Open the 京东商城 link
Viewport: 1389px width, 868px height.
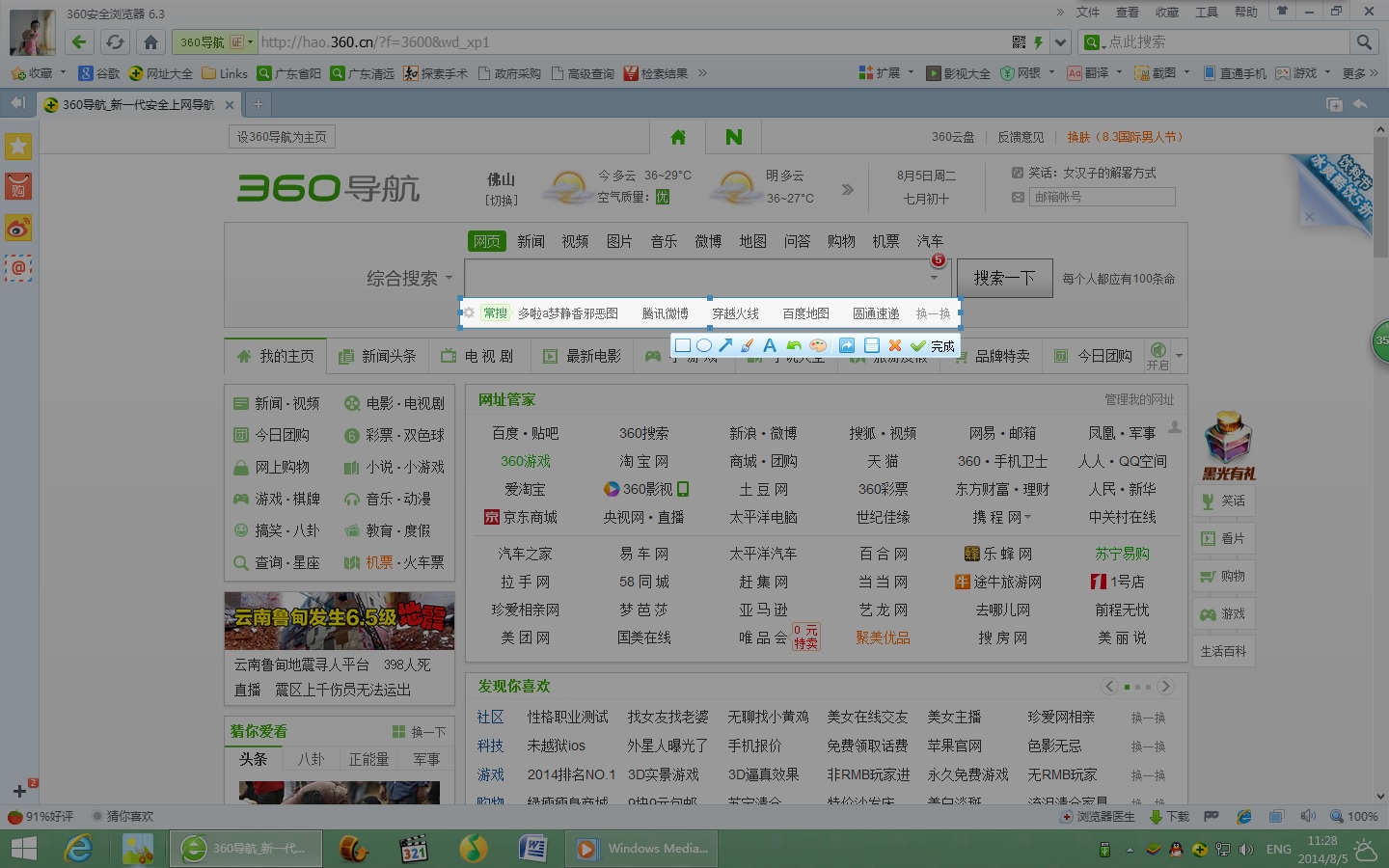(x=521, y=517)
